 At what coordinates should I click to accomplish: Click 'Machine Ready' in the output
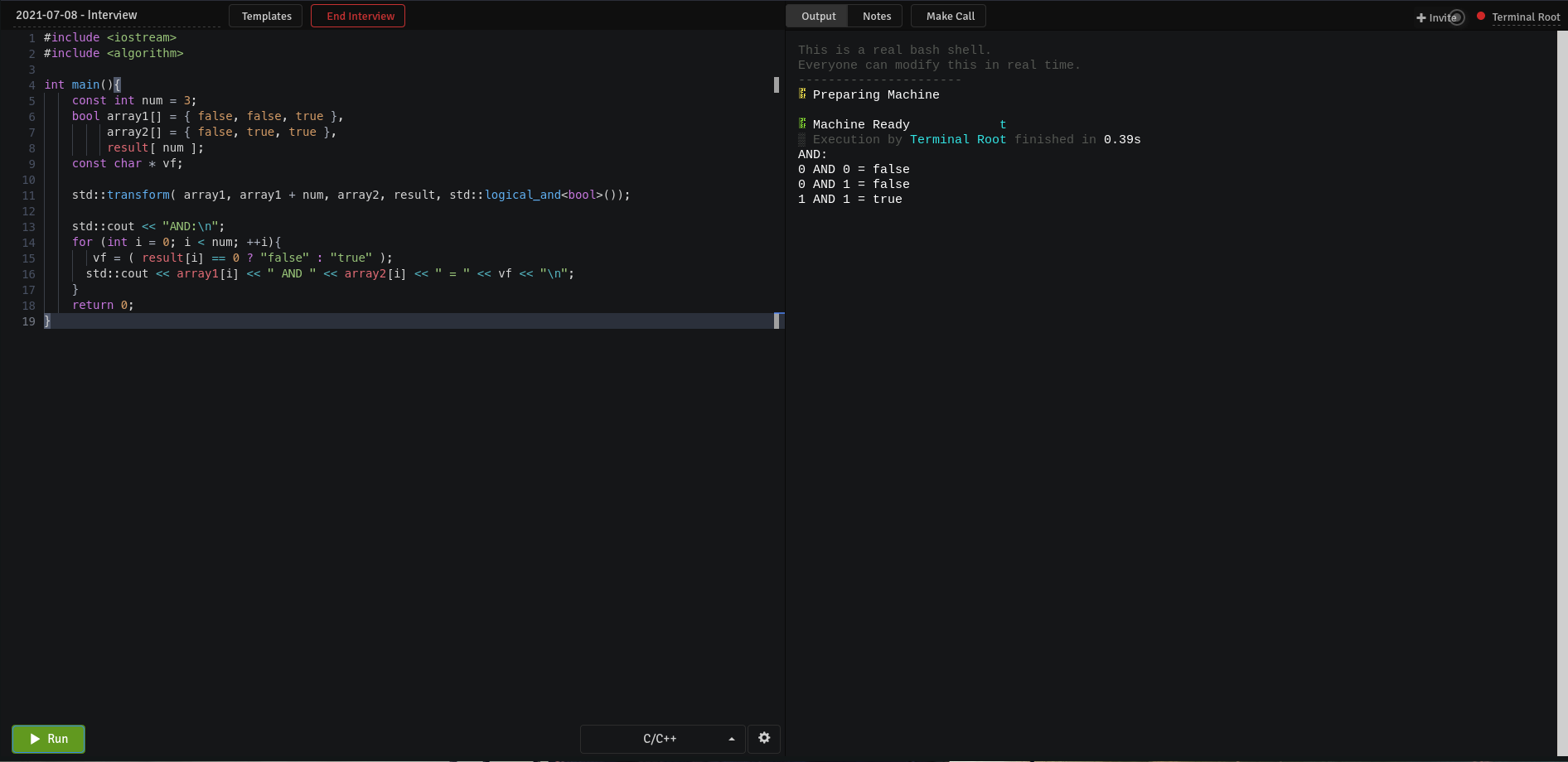tap(861, 124)
